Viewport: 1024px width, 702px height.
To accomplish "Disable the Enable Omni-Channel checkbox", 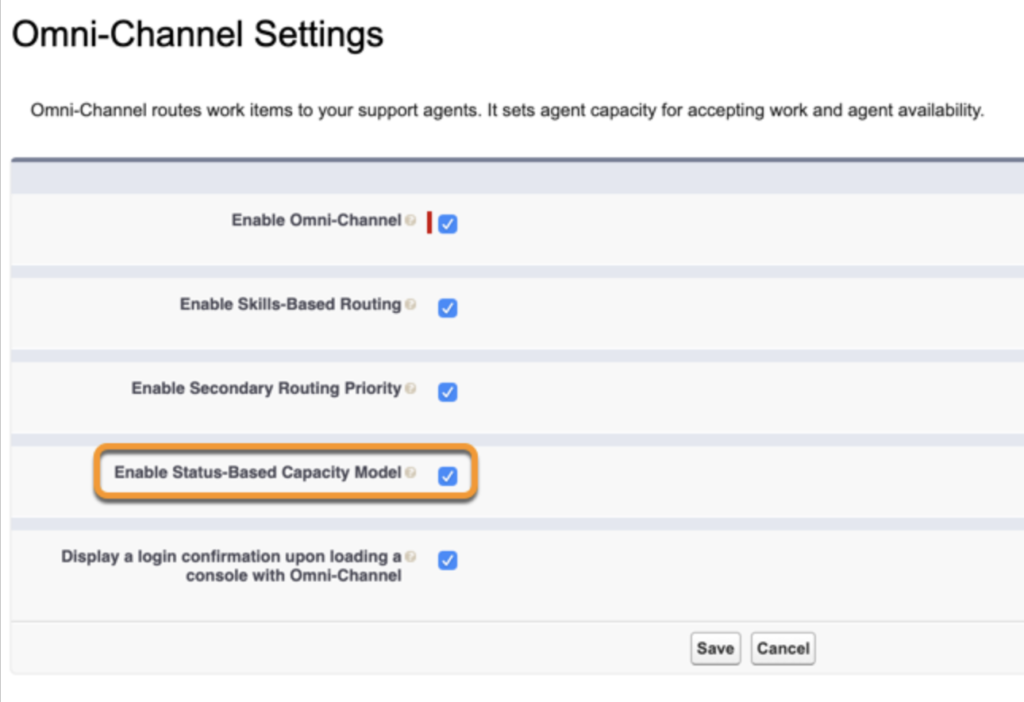I will tap(447, 223).
